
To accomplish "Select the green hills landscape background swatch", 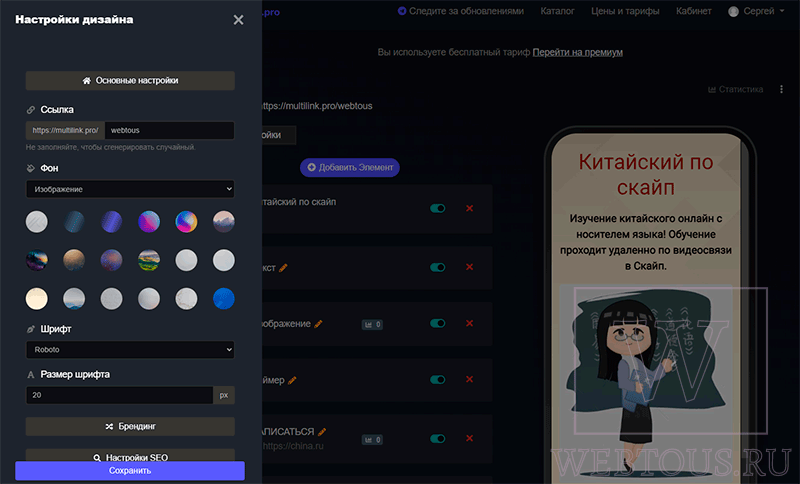I will [149, 260].
